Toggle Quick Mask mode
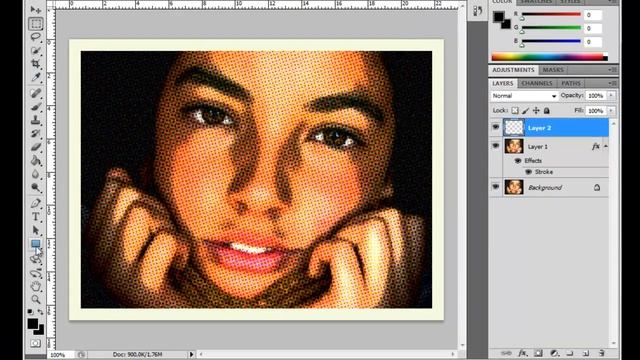This screenshot has width=640, height=360. 36,343
